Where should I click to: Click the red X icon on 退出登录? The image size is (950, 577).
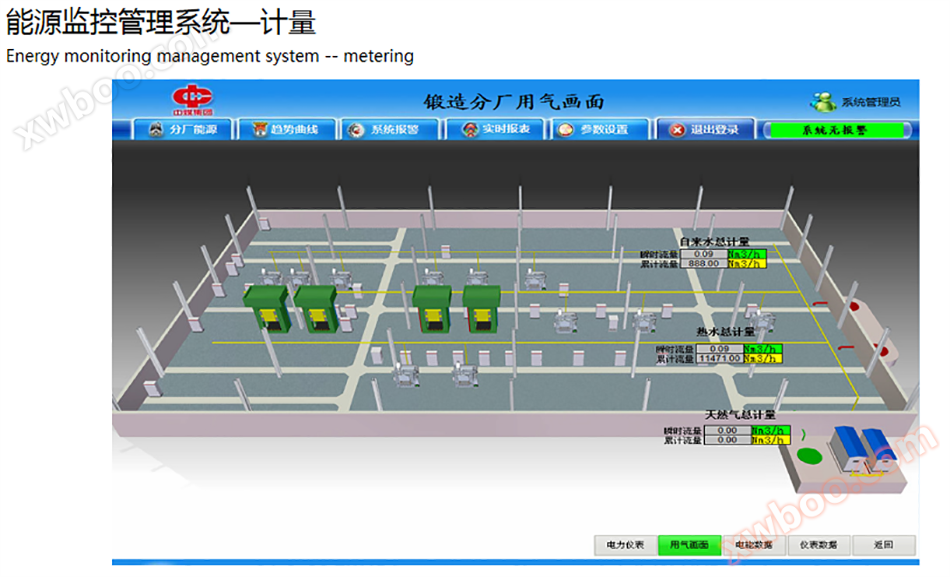tap(677, 130)
